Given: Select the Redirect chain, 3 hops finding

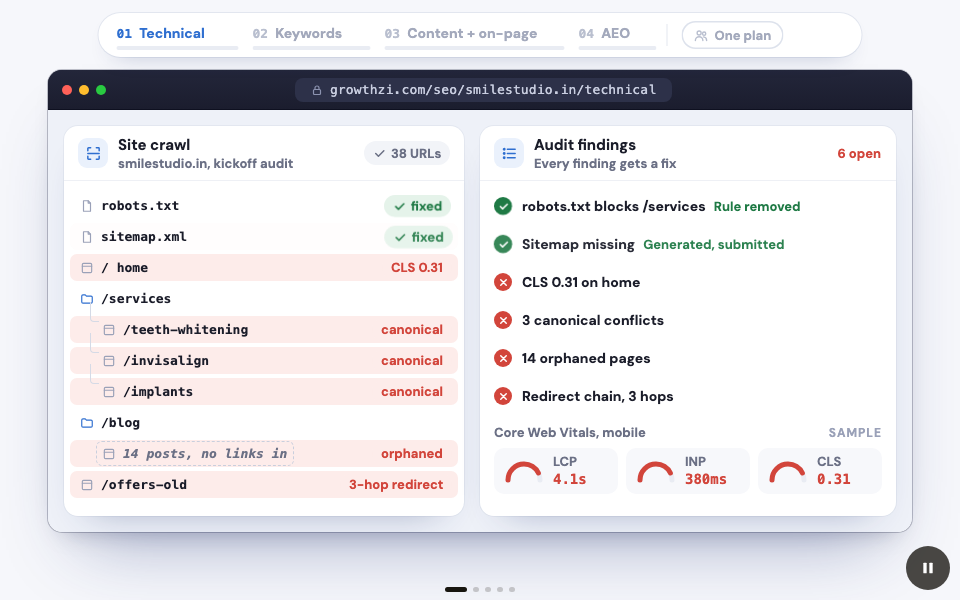Looking at the screenshot, I should tap(598, 396).
